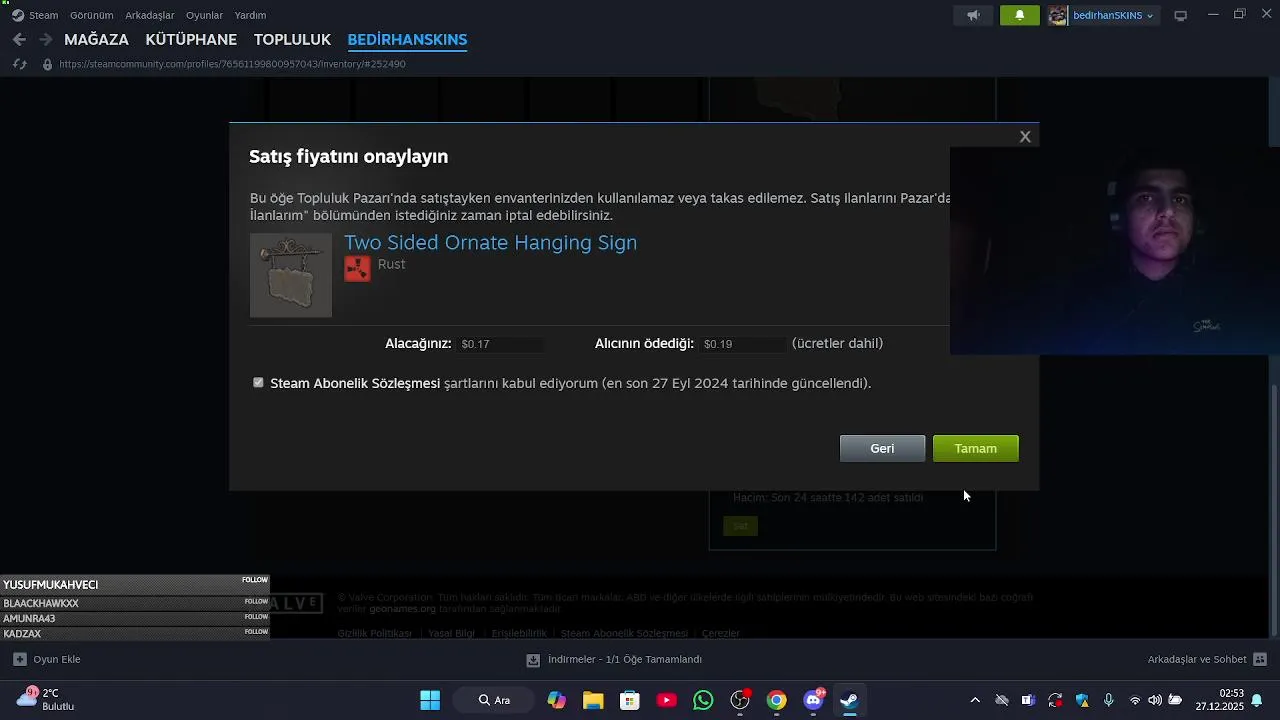Click the steamcommunity URL address text

pos(232,64)
